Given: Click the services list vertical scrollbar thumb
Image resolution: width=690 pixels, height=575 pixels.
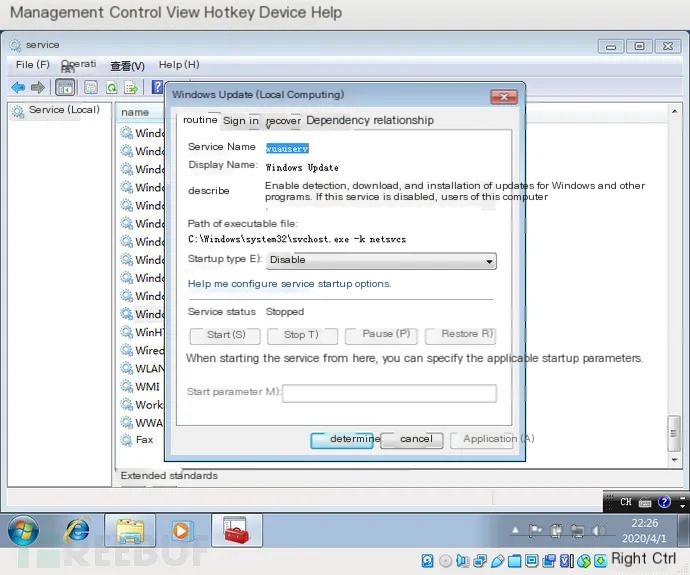Looking at the screenshot, I should [674, 433].
